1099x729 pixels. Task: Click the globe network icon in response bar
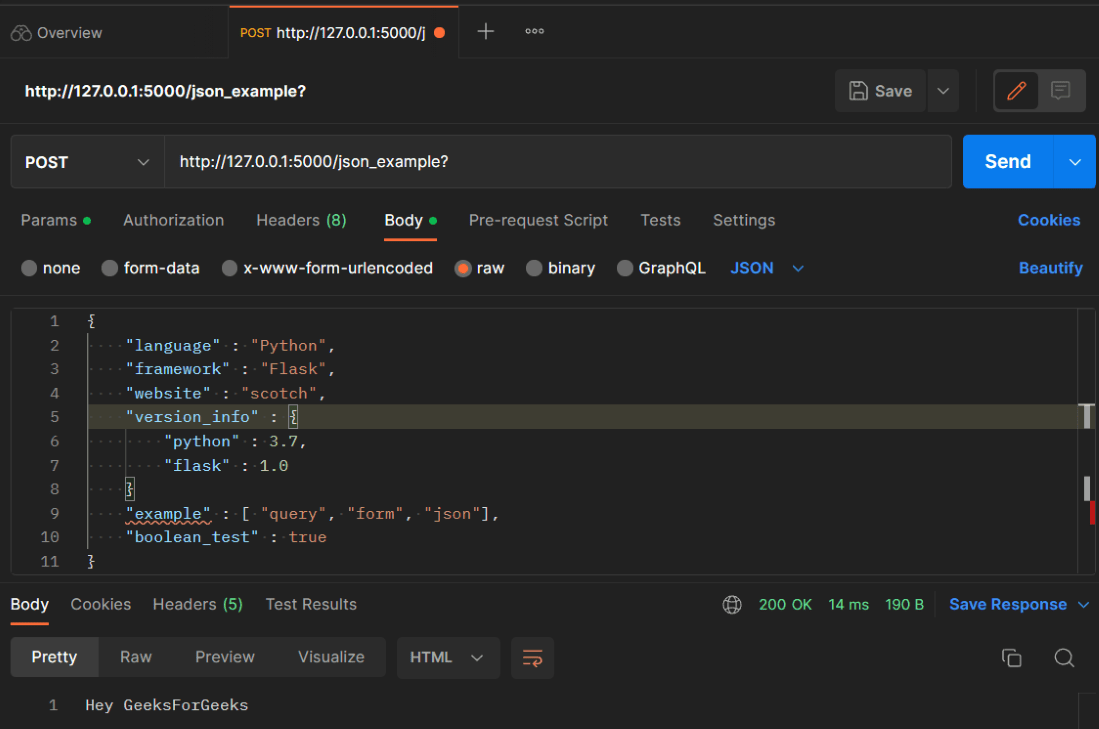(x=732, y=605)
